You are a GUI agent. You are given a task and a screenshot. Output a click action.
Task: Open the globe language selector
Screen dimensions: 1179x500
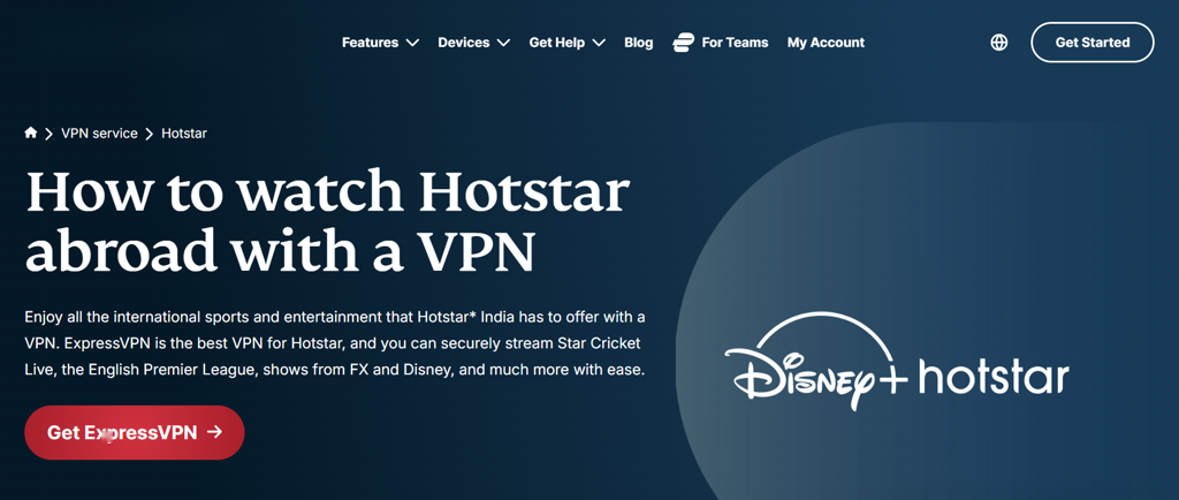(998, 42)
